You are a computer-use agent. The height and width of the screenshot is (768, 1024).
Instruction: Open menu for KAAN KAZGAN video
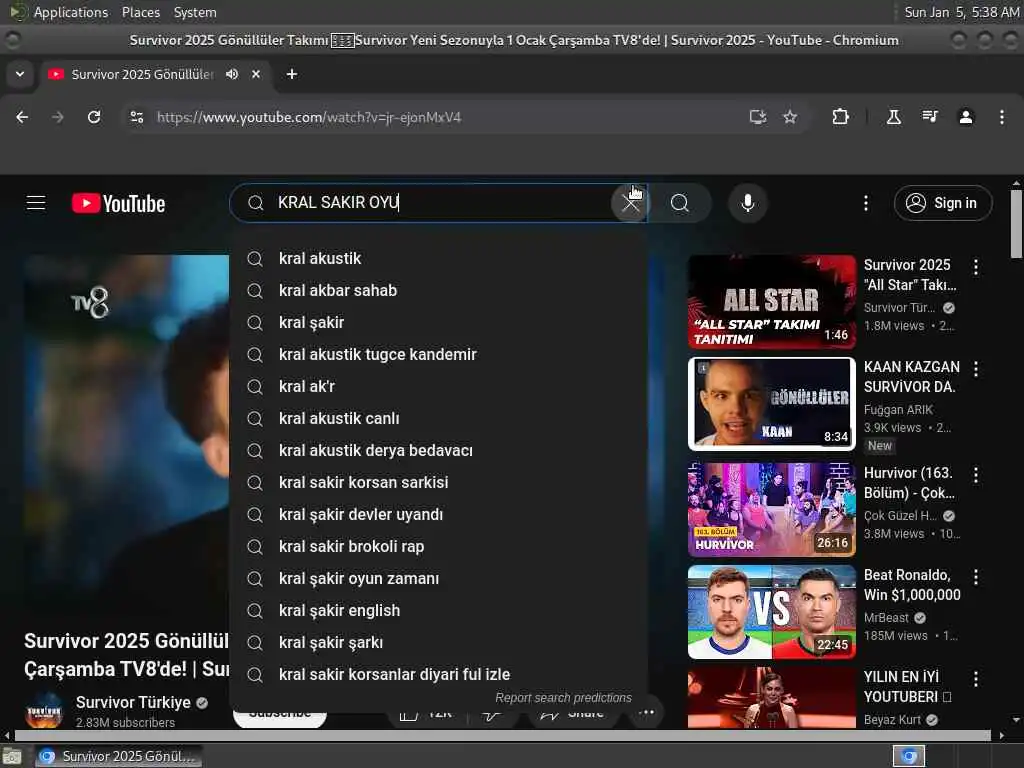976,369
